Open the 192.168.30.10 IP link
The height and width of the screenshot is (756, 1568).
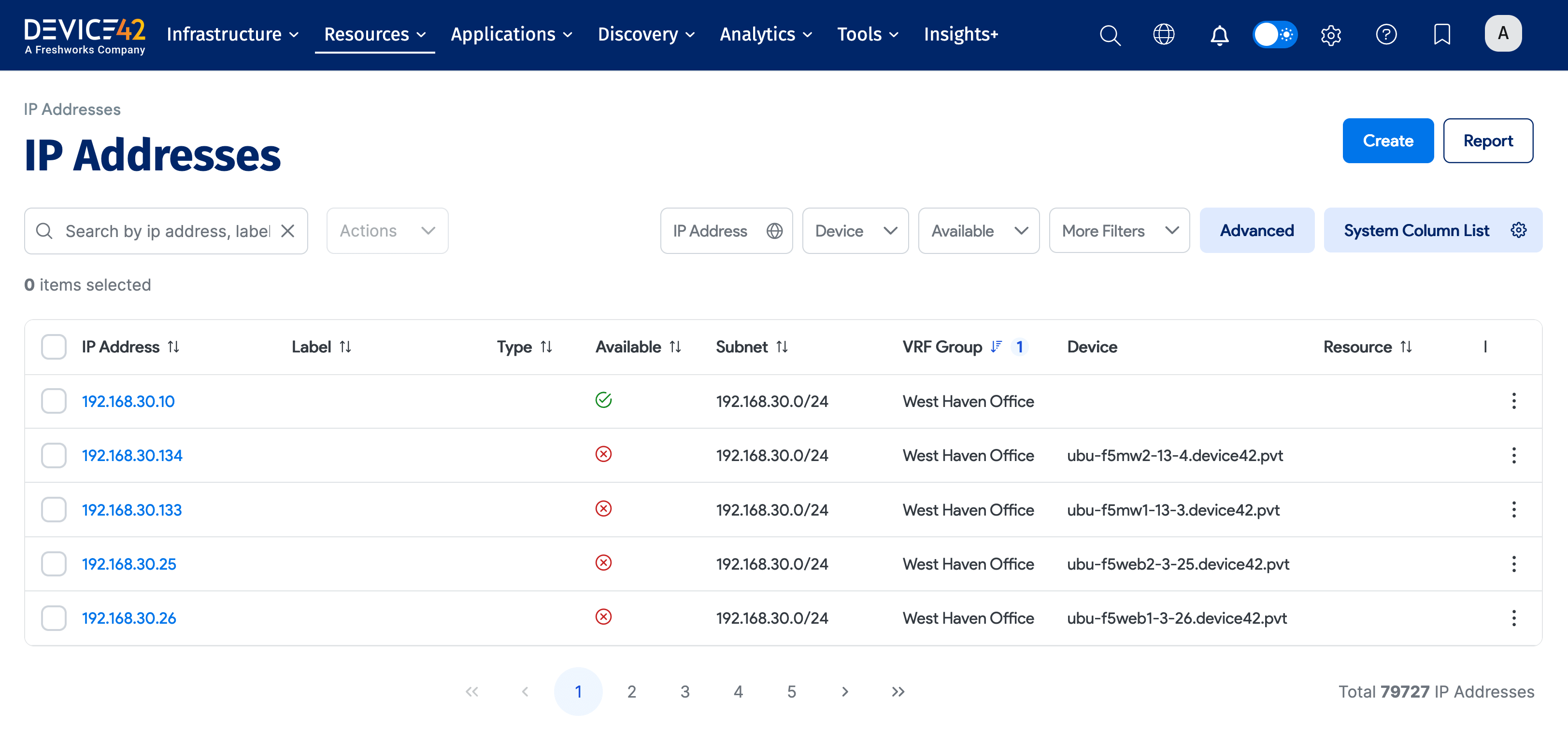click(128, 402)
